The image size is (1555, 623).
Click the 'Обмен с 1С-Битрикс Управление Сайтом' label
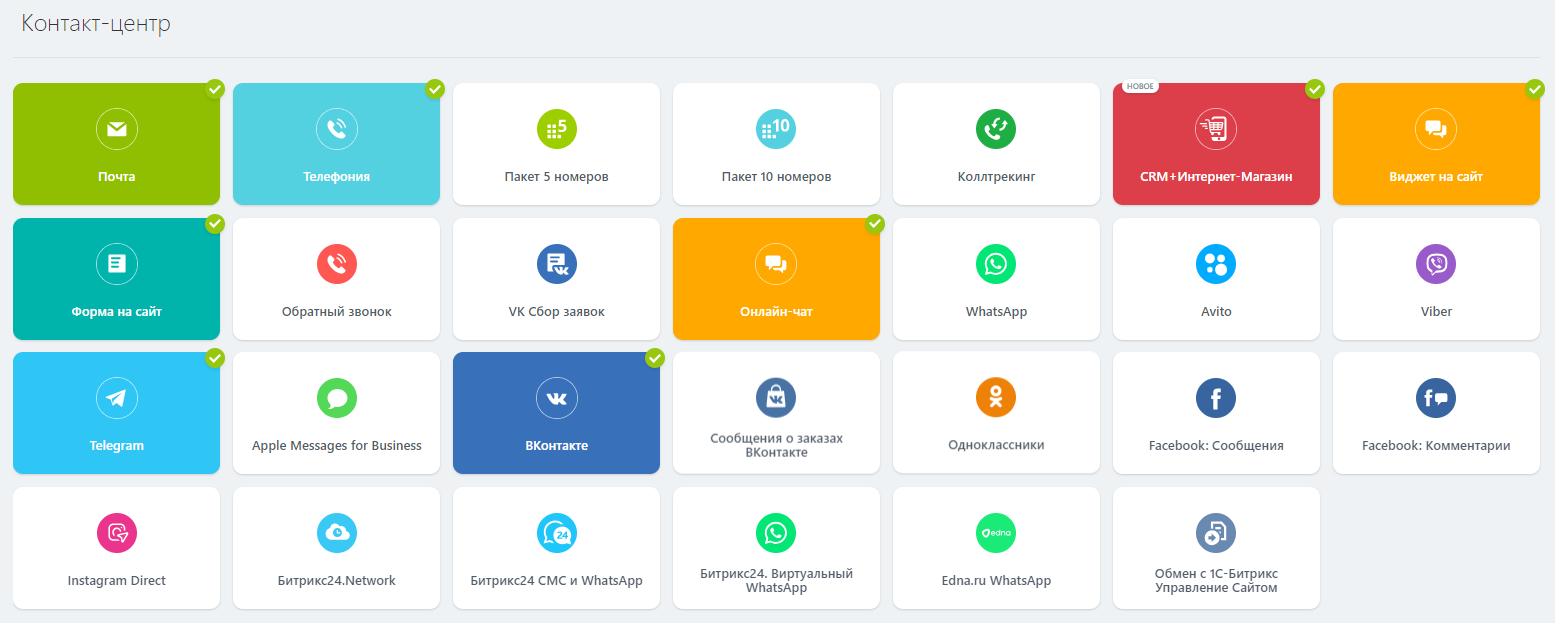[x=1216, y=581]
